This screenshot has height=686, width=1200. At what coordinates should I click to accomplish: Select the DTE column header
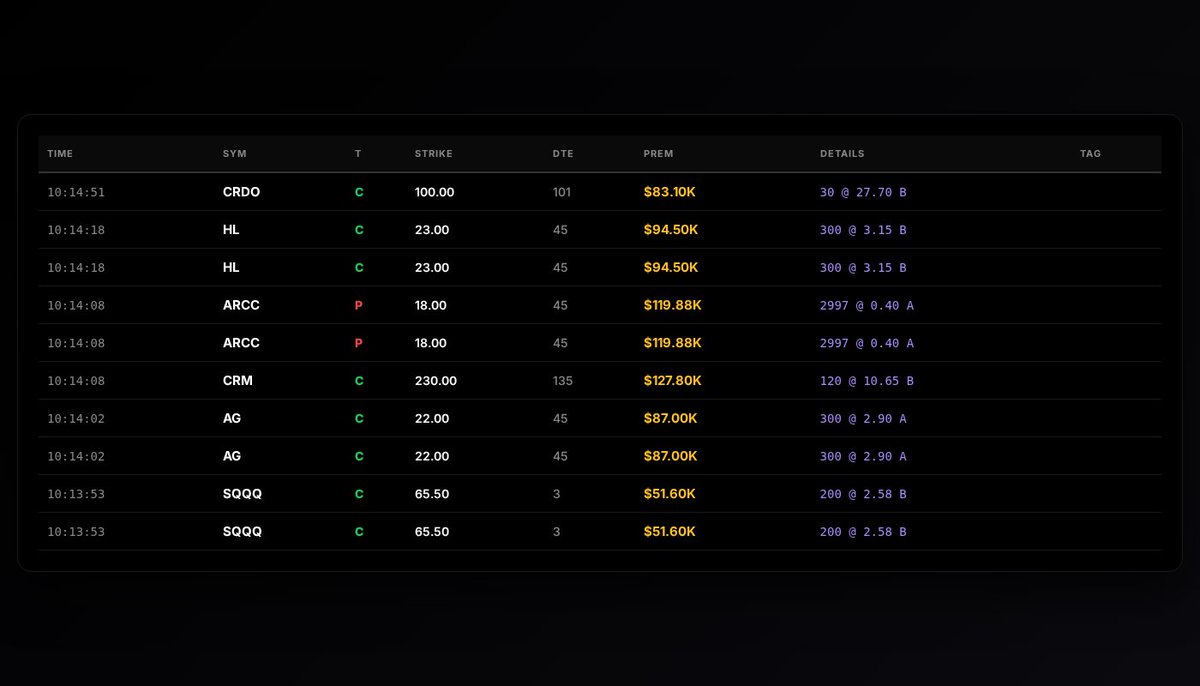click(x=563, y=154)
